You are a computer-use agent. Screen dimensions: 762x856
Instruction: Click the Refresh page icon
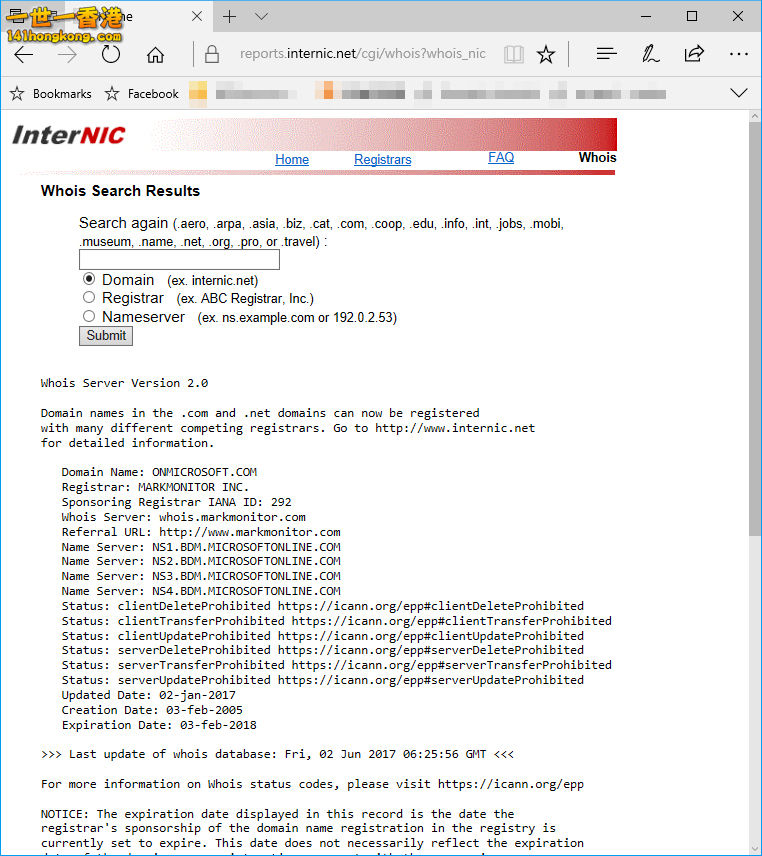tap(111, 54)
